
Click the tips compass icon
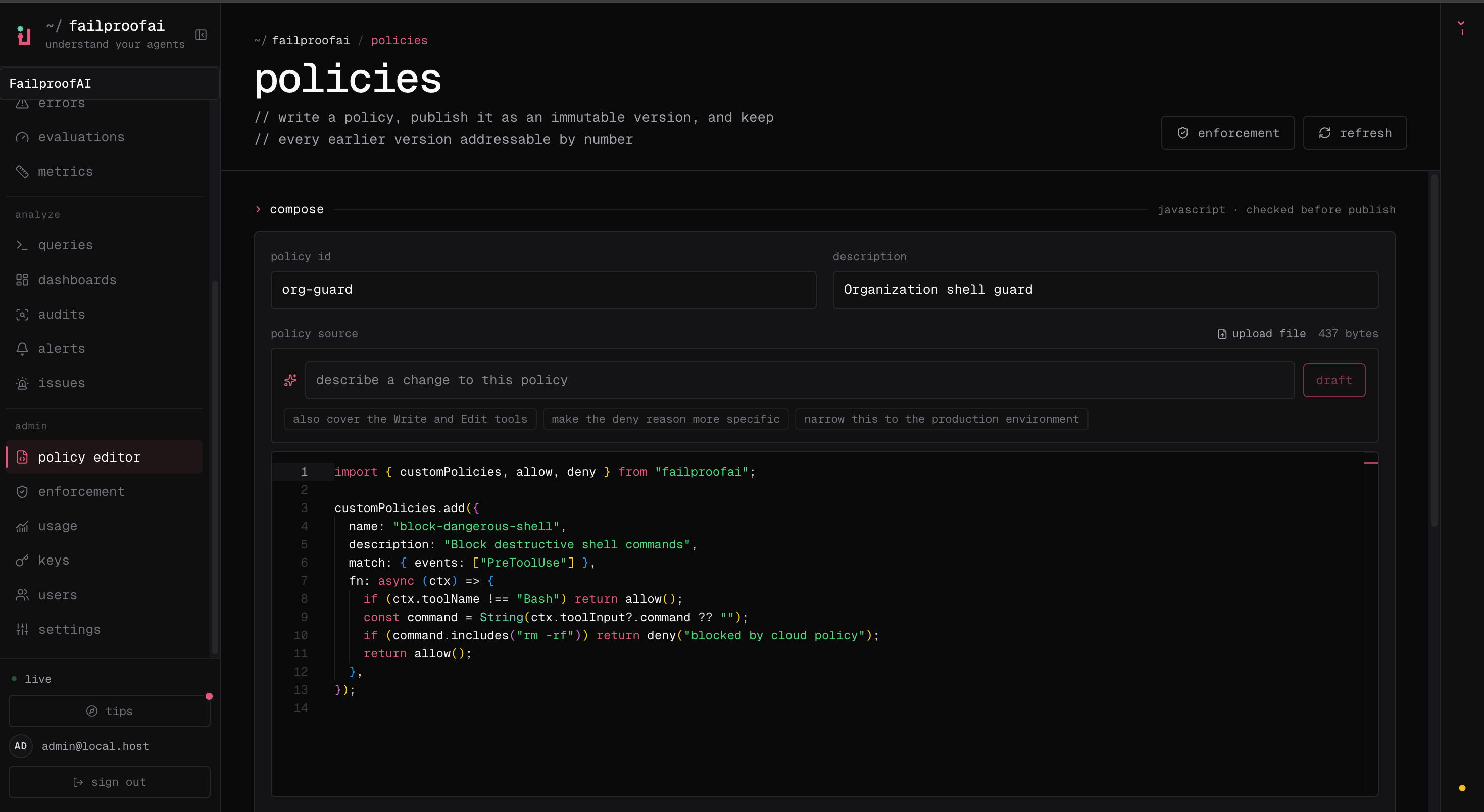[x=91, y=711]
